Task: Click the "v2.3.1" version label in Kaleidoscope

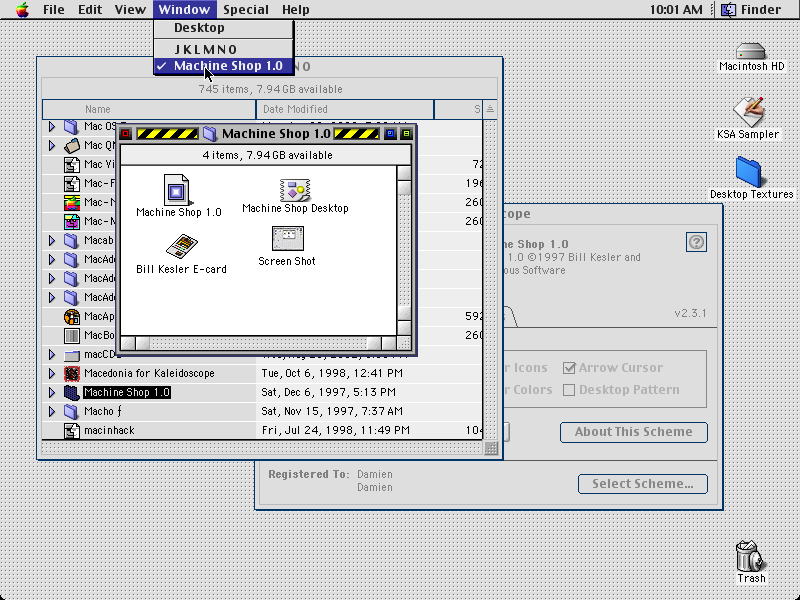Action: point(690,313)
